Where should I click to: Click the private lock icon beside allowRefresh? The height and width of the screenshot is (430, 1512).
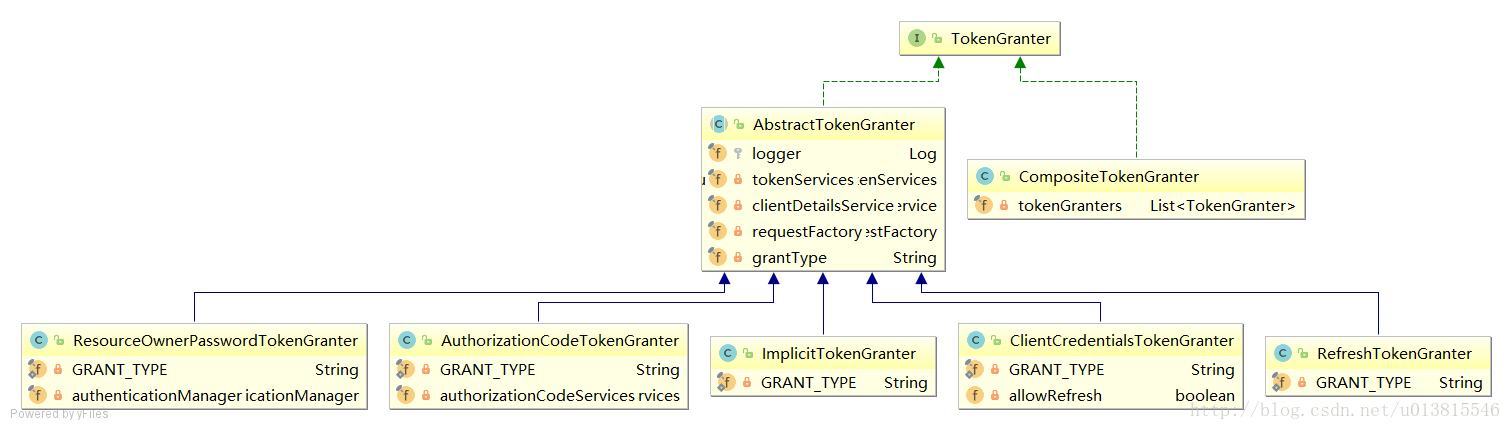(995, 396)
